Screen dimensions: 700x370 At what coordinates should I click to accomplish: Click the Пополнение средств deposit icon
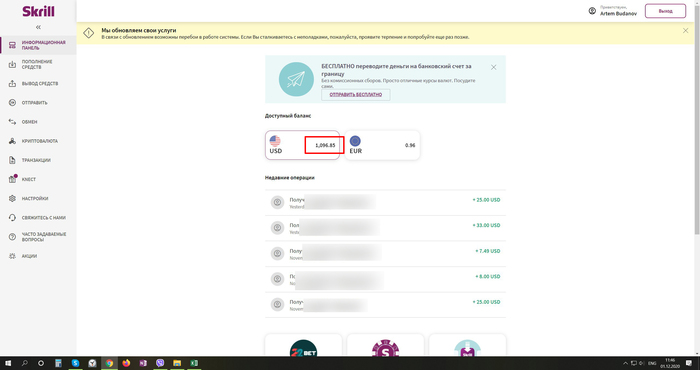12,64
